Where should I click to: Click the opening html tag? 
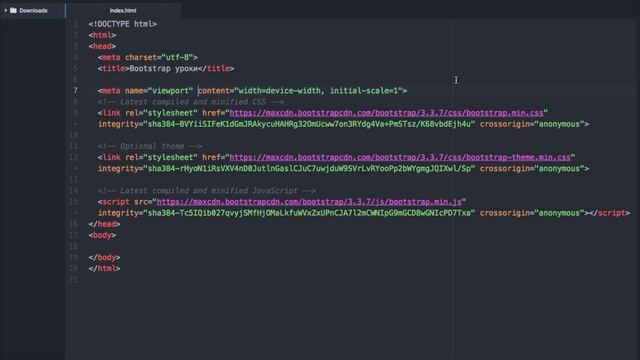[102, 35]
